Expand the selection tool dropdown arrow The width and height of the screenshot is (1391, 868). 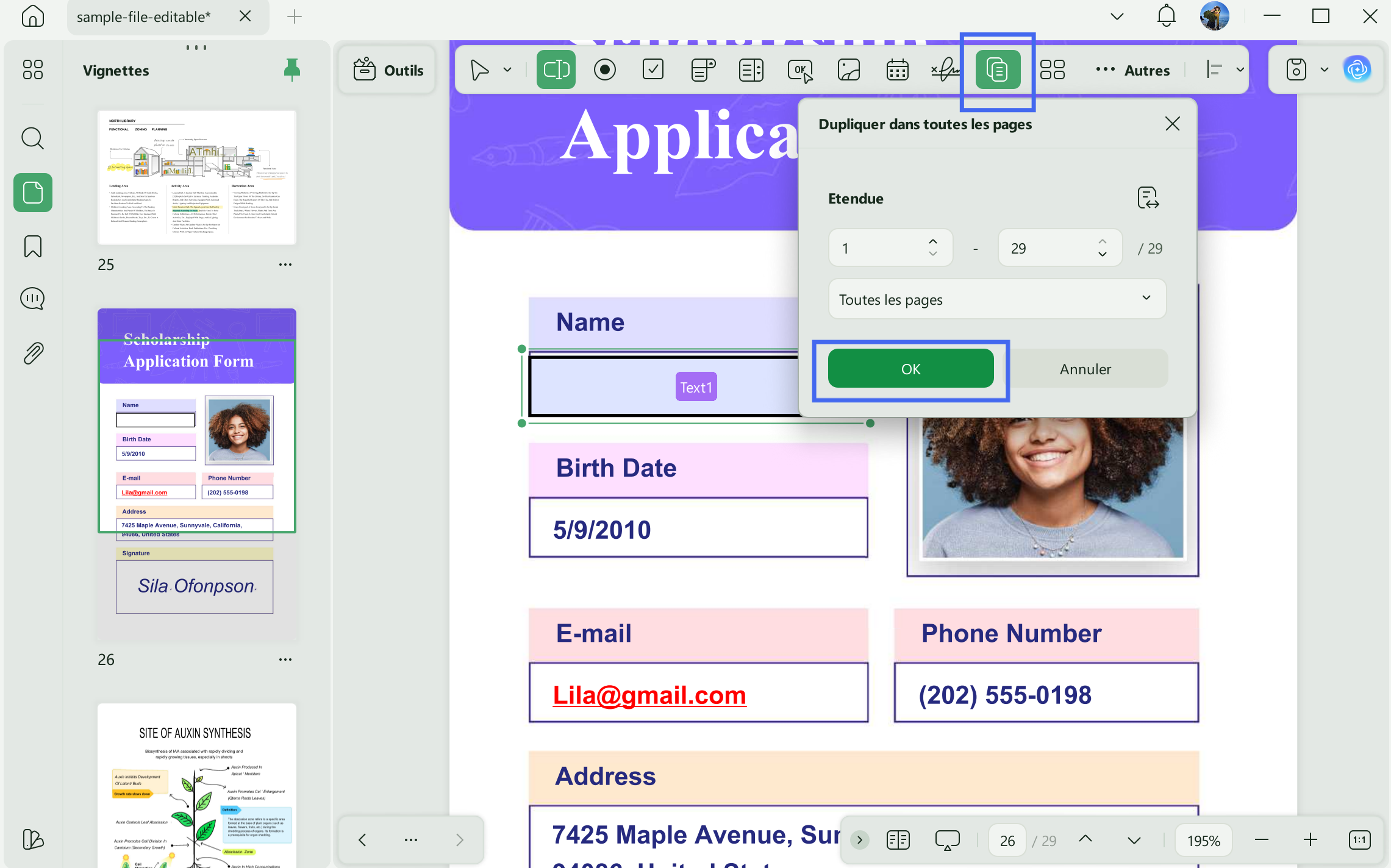[x=507, y=69]
